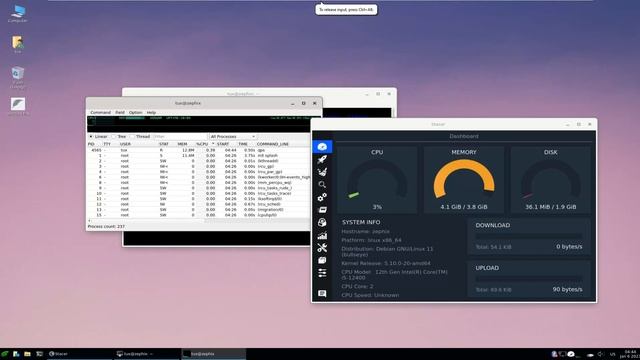Open the folder icon in the taskbar
640x360 pixels.
[27, 354]
